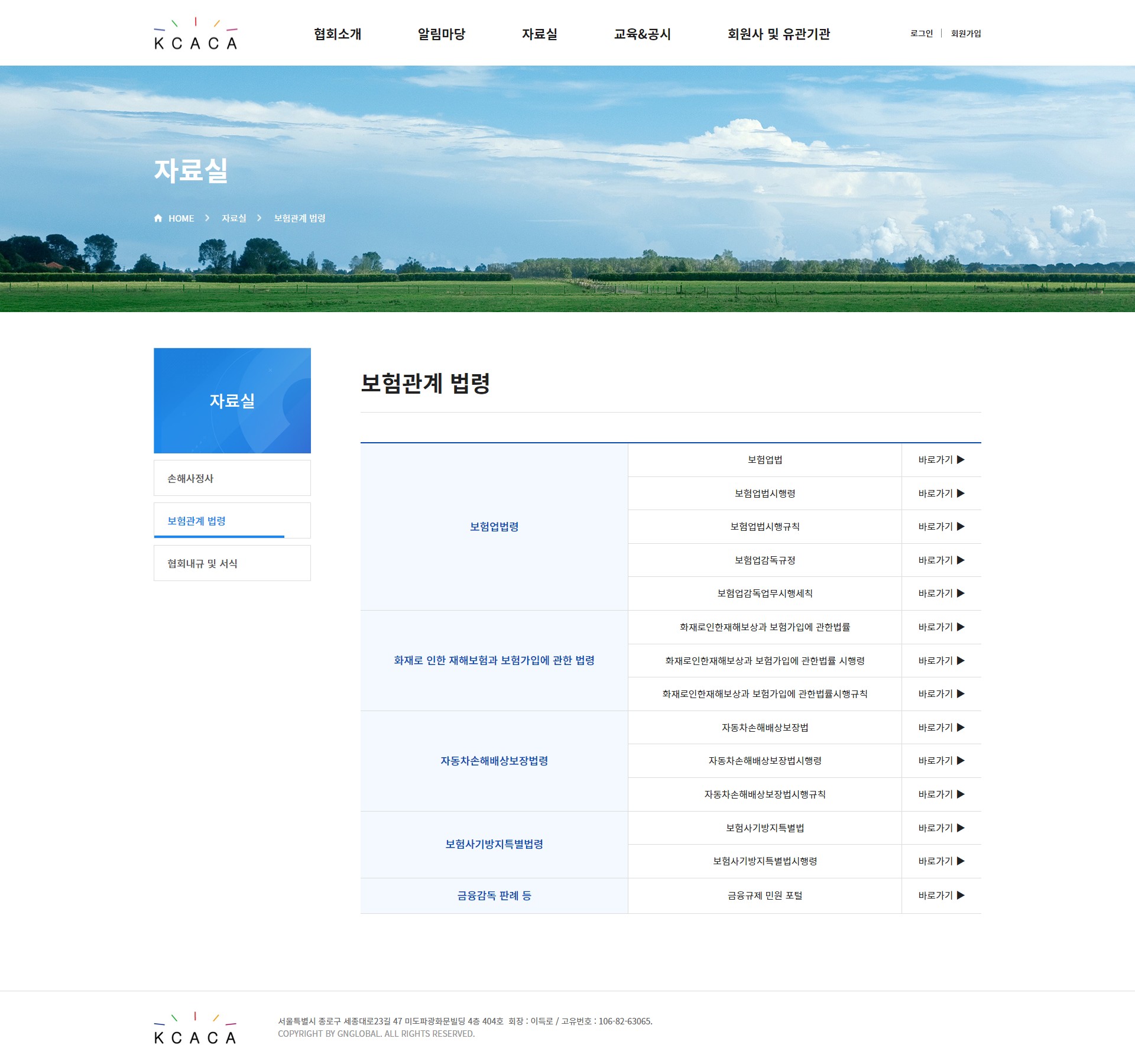Viewport: 1135px width, 1064px height.
Task: Click the 보험업법령 category cell
Action: [494, 527]
